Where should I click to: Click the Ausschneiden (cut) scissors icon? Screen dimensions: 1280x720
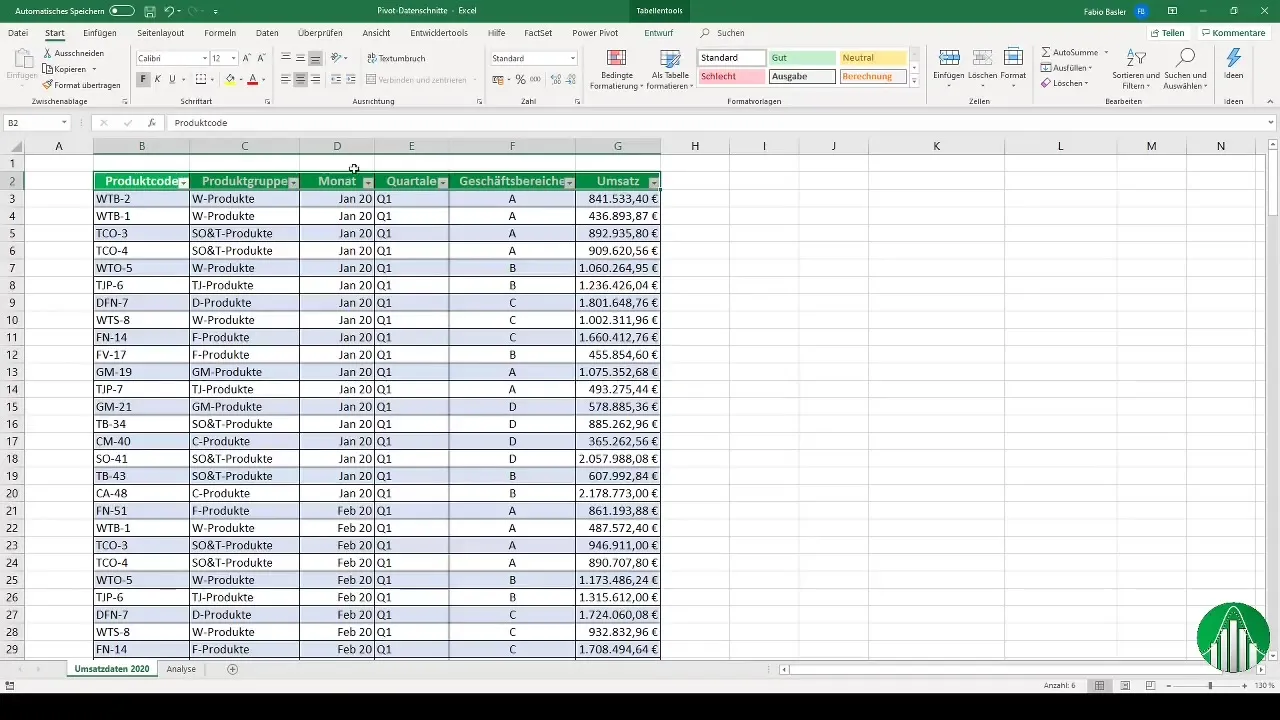click(47, 53)
